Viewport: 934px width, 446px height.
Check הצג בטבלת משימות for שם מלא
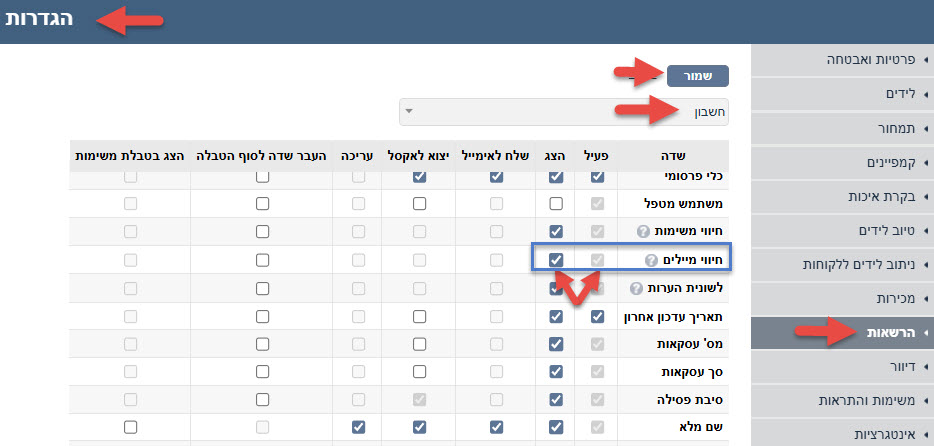point(130,427)
